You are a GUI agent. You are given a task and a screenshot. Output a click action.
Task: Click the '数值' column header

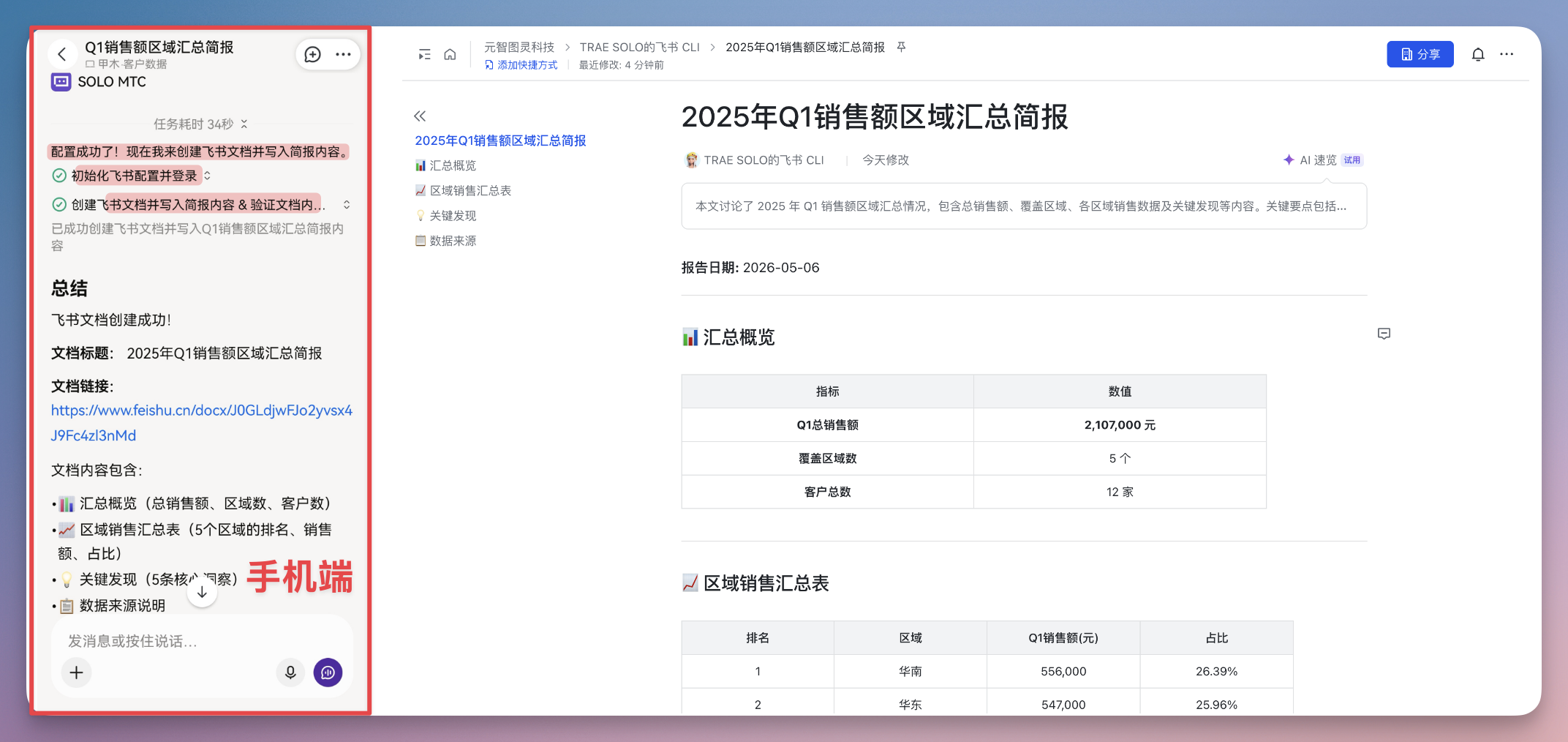(x=1120, y=391)
